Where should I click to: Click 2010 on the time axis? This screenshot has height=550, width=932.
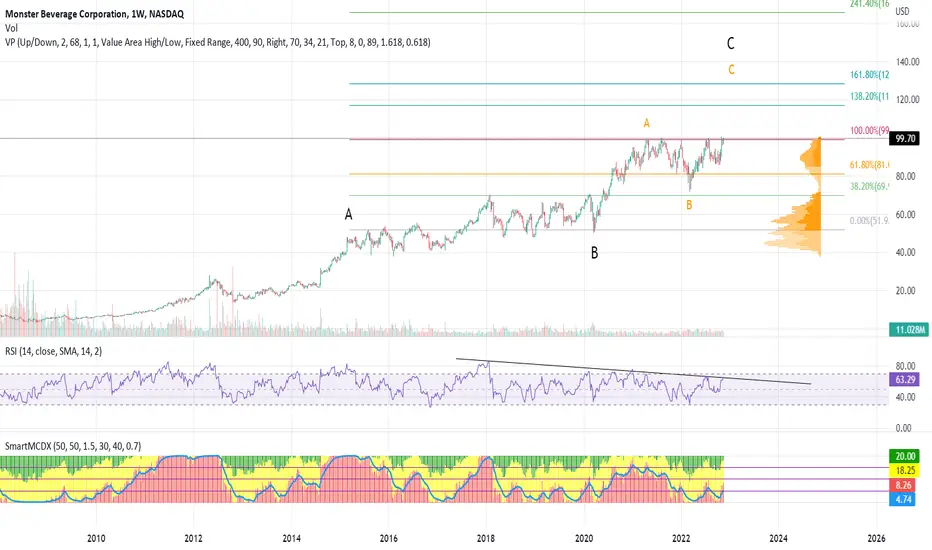(x=96, y=539)
